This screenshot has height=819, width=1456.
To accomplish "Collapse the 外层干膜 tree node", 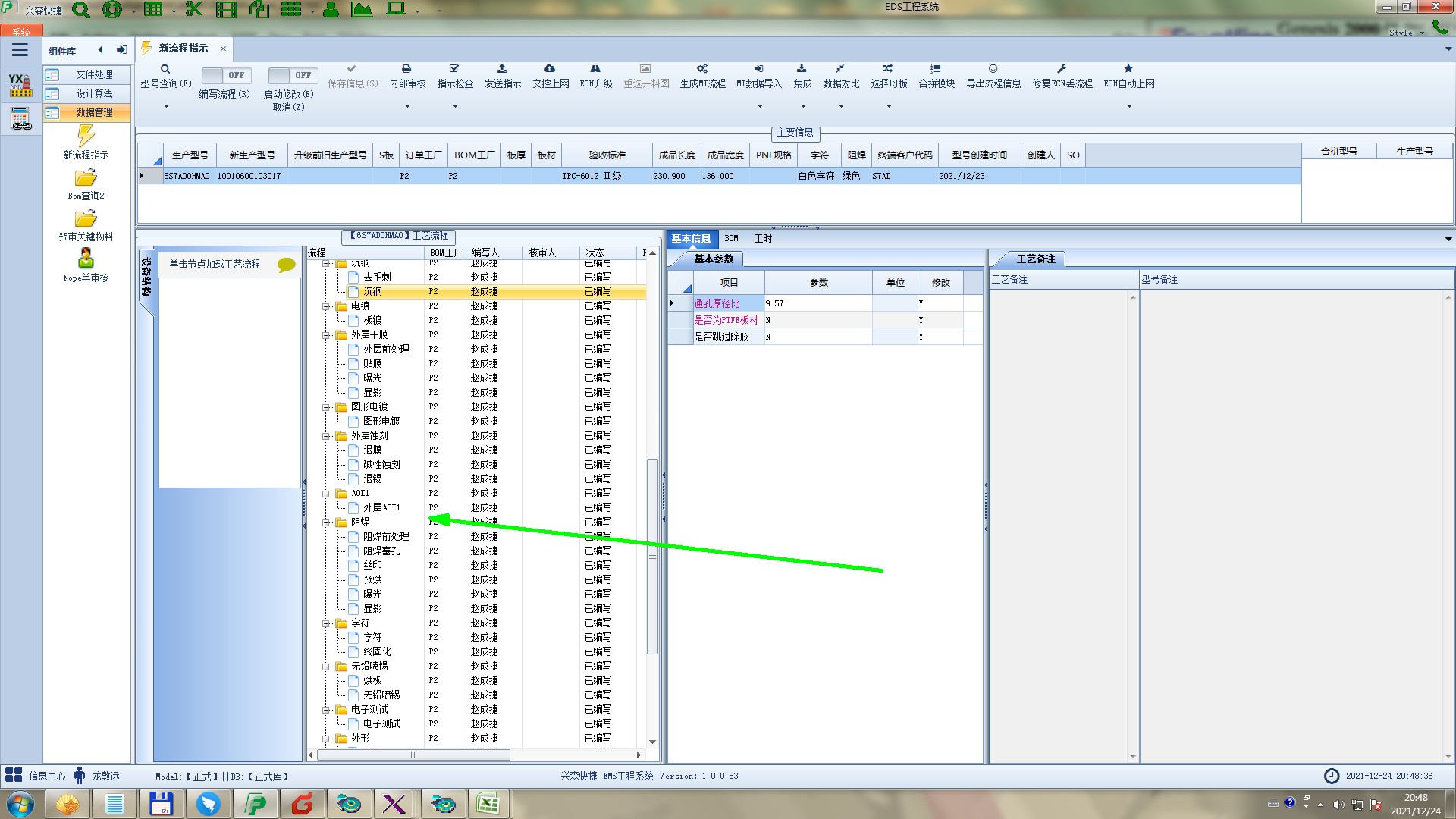I will [x=326, y=335].
